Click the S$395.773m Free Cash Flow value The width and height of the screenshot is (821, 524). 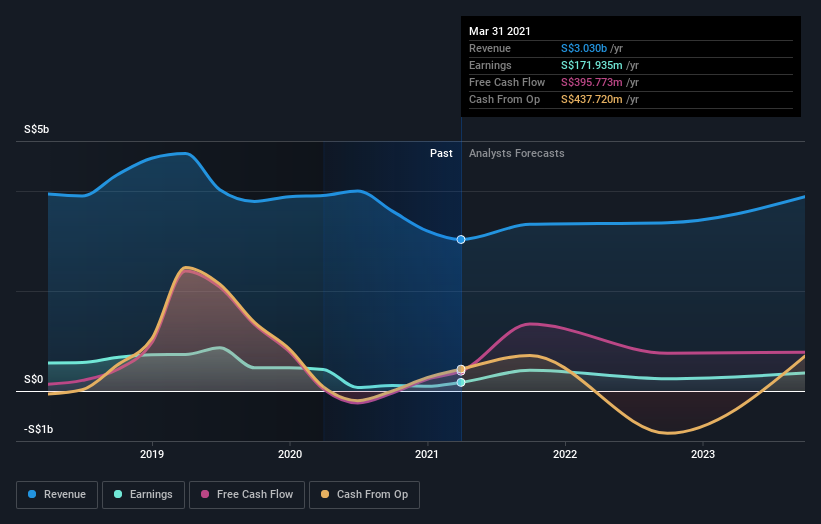[592, 82]
